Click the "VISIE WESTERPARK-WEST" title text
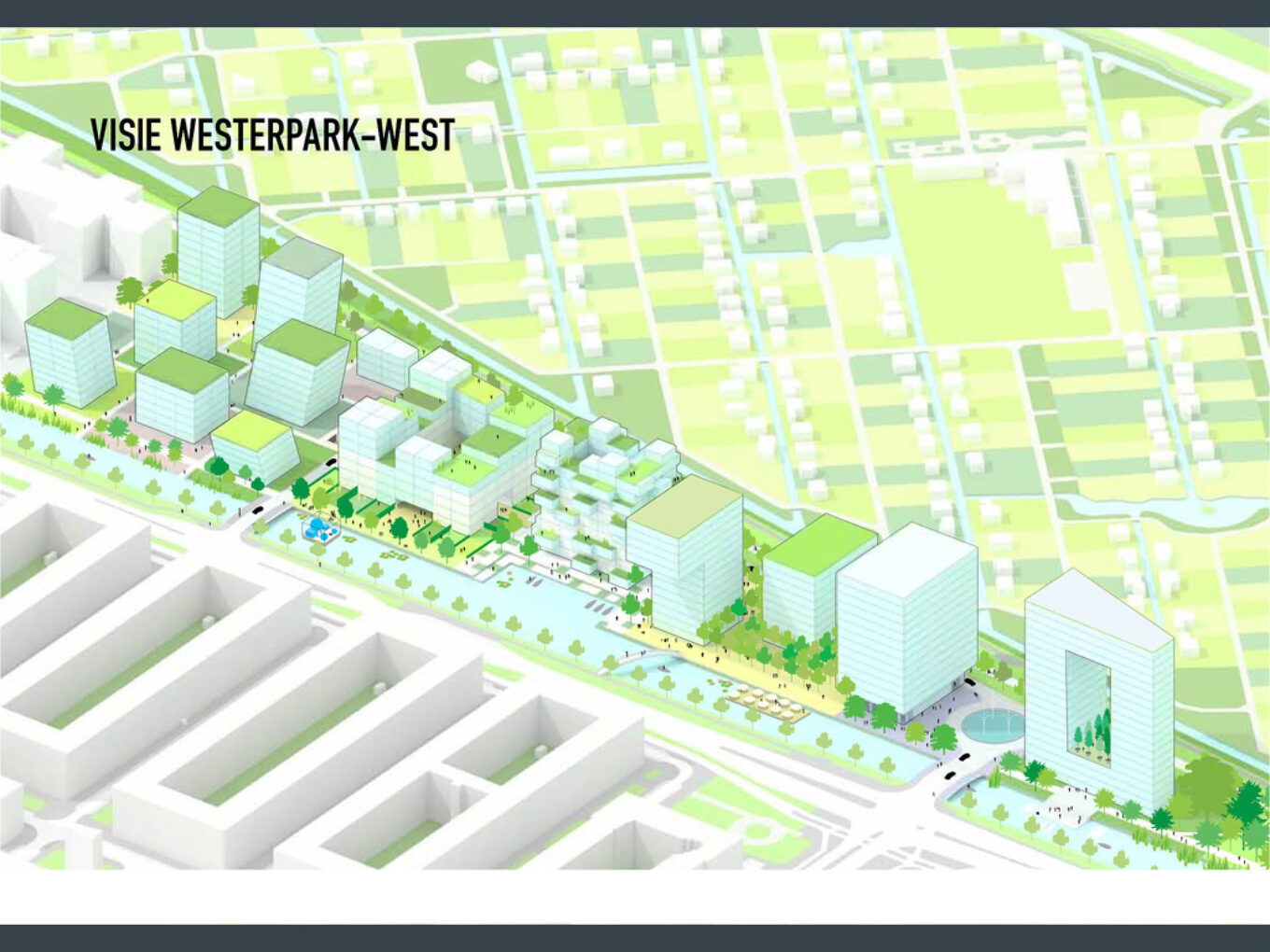This screenshot has width=1270, height=952. [272, 135]
